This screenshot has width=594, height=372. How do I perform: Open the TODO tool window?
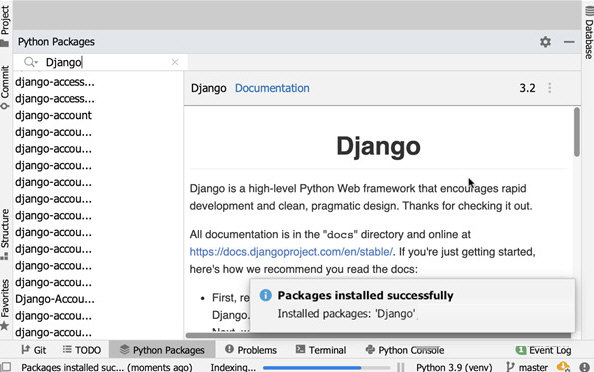pyautogui.click(x=82, y=350)
